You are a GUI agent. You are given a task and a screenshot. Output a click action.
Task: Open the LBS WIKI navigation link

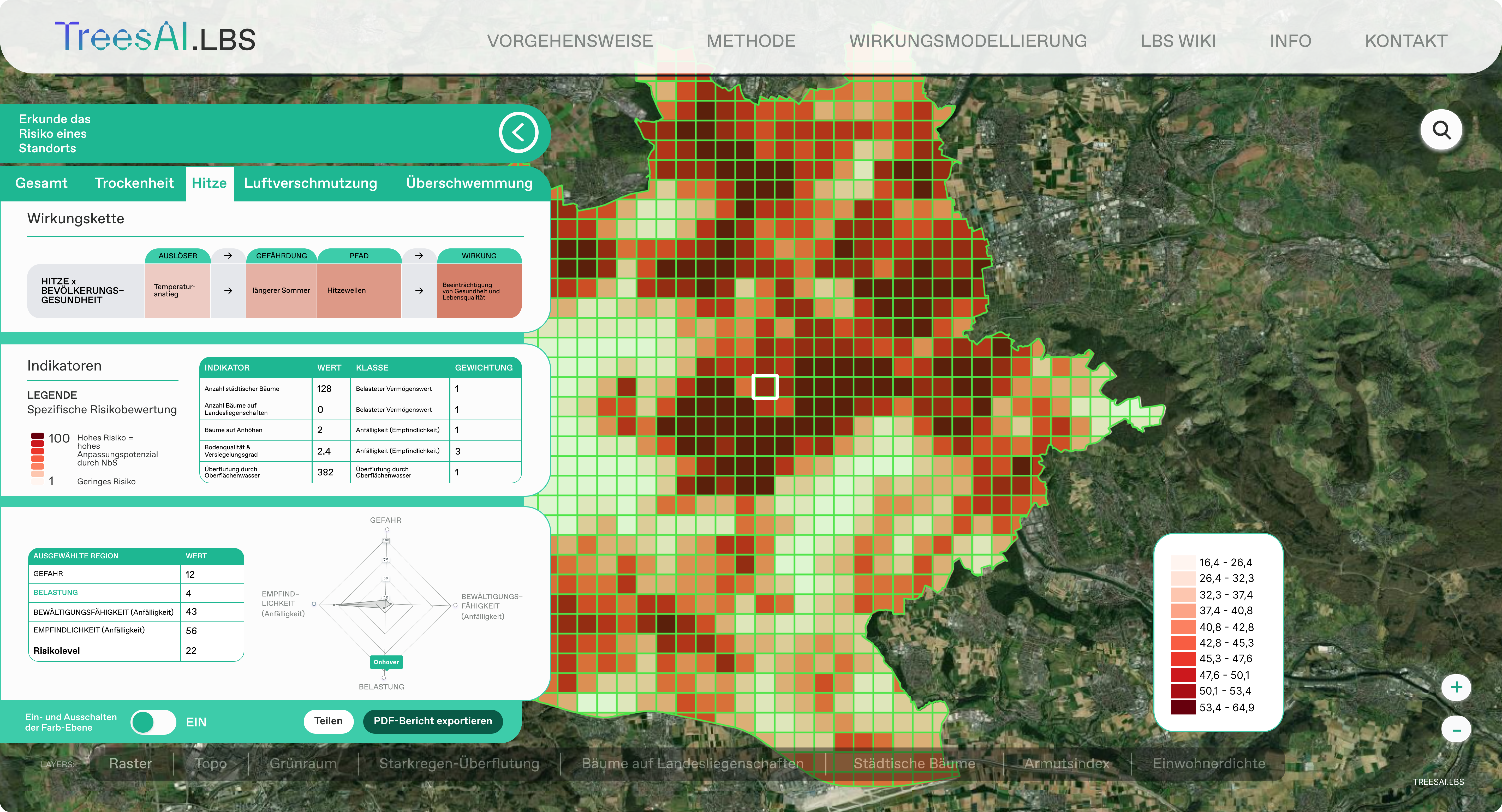tap(1178, 41)
